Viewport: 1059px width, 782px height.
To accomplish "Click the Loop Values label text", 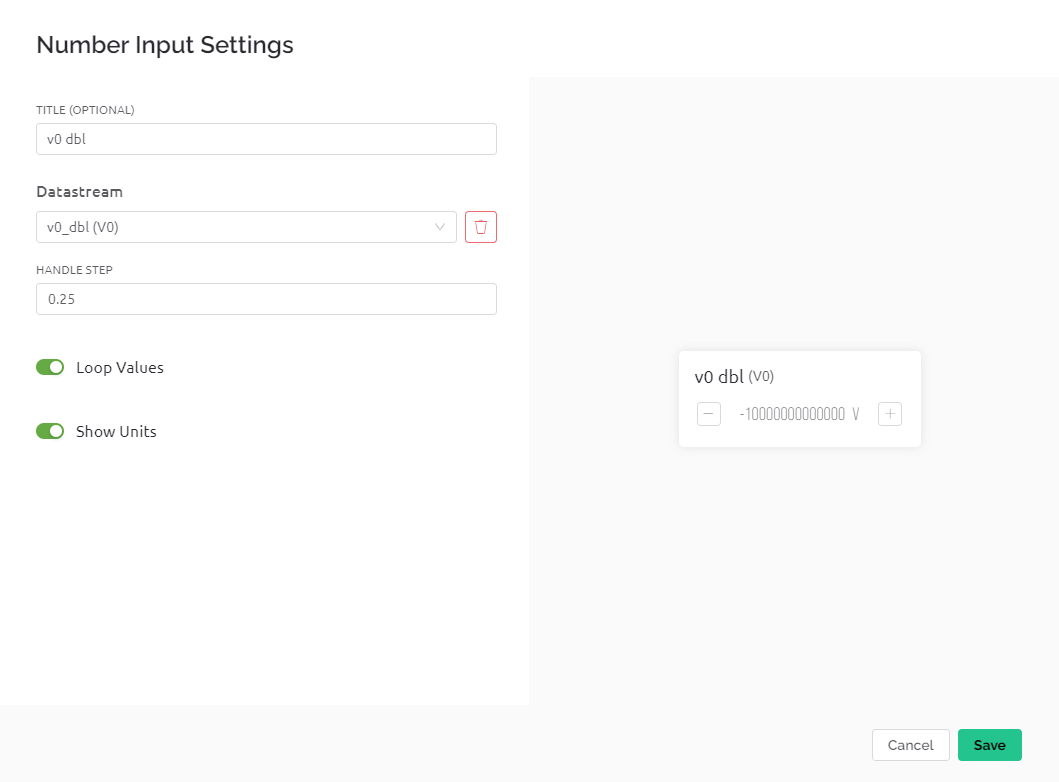I will click(x=120, y=367).
